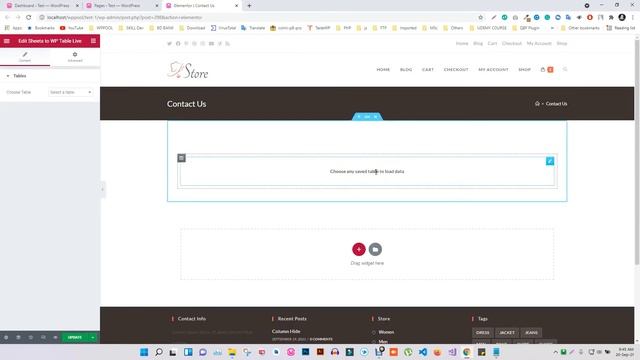This screenshot has width=640, height=360.
Task: Reload the page
Action: pyautogui.click(x=29, y=17)
